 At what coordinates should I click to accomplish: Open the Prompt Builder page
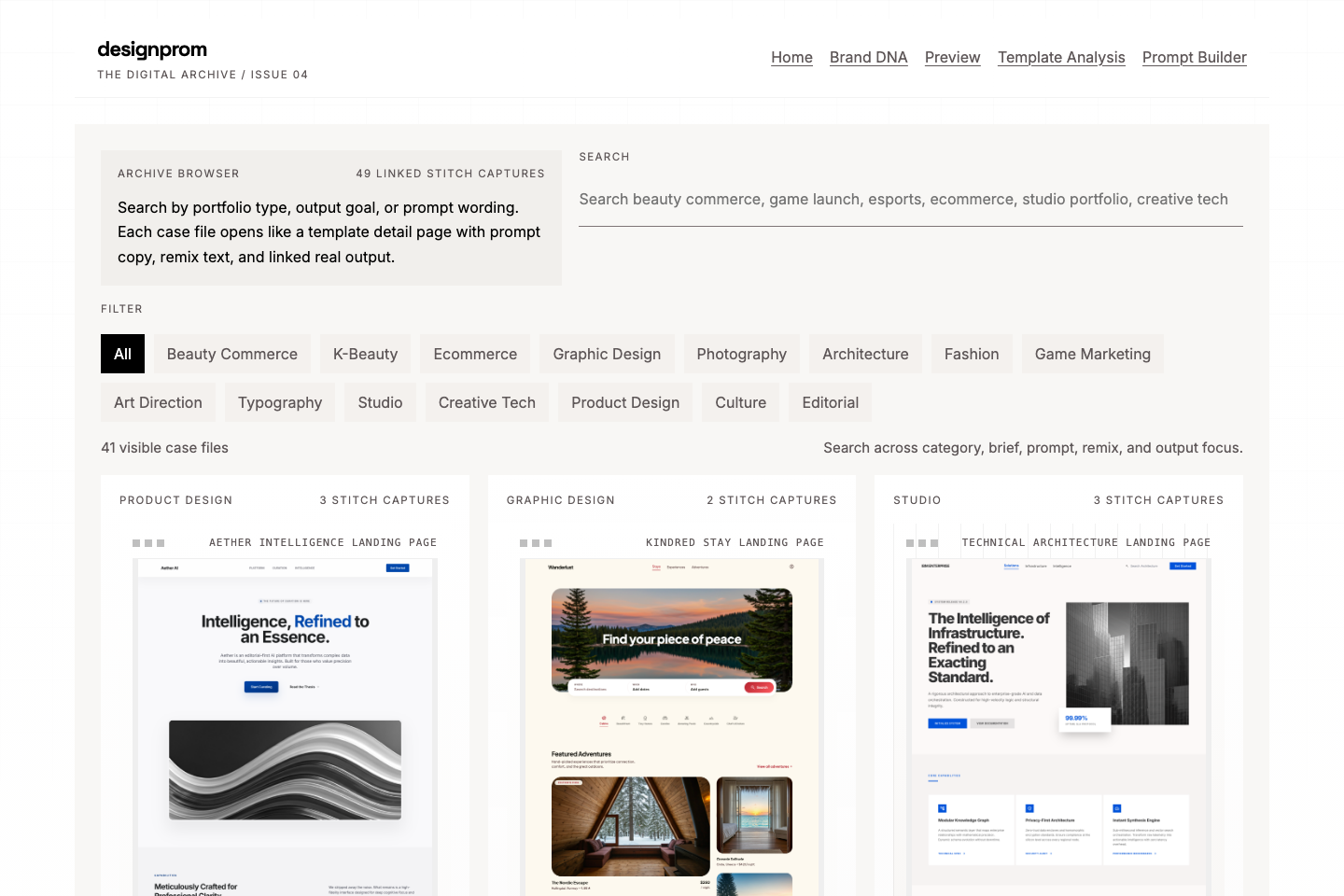[1194, 57]
